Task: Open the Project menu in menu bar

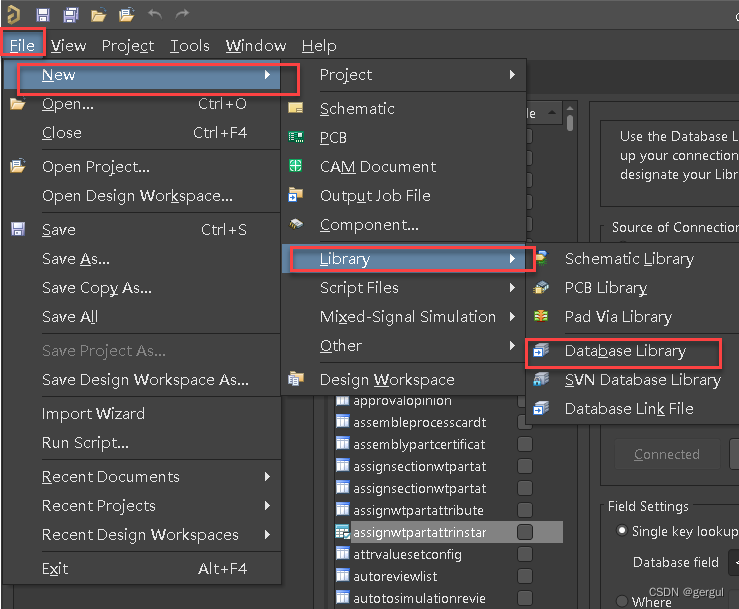Action: [128, 45]
